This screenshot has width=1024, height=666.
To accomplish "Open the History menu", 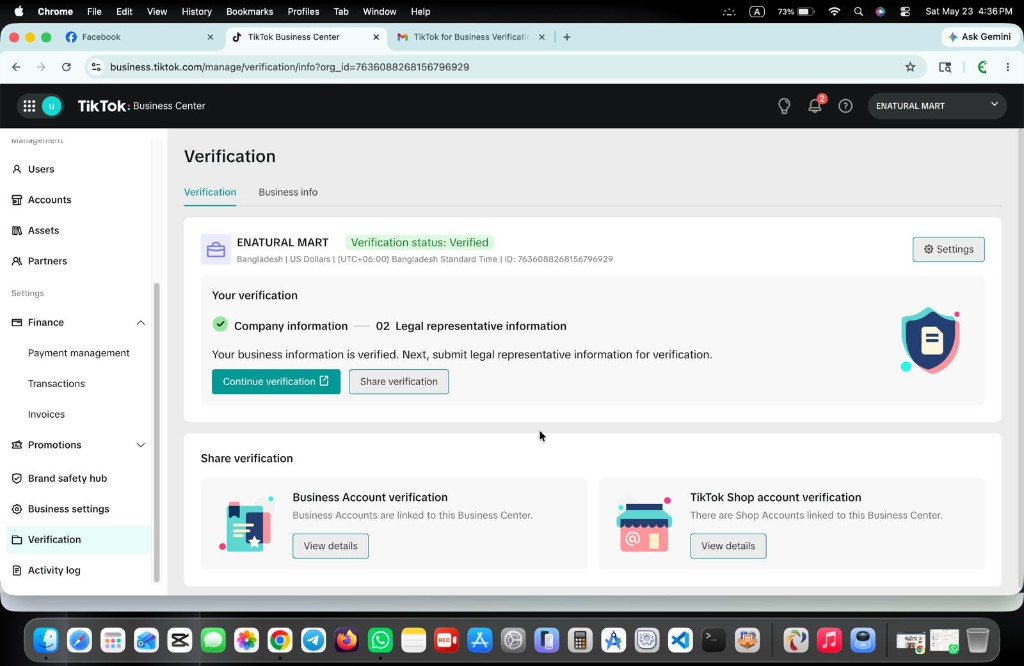I will point(197,12).
